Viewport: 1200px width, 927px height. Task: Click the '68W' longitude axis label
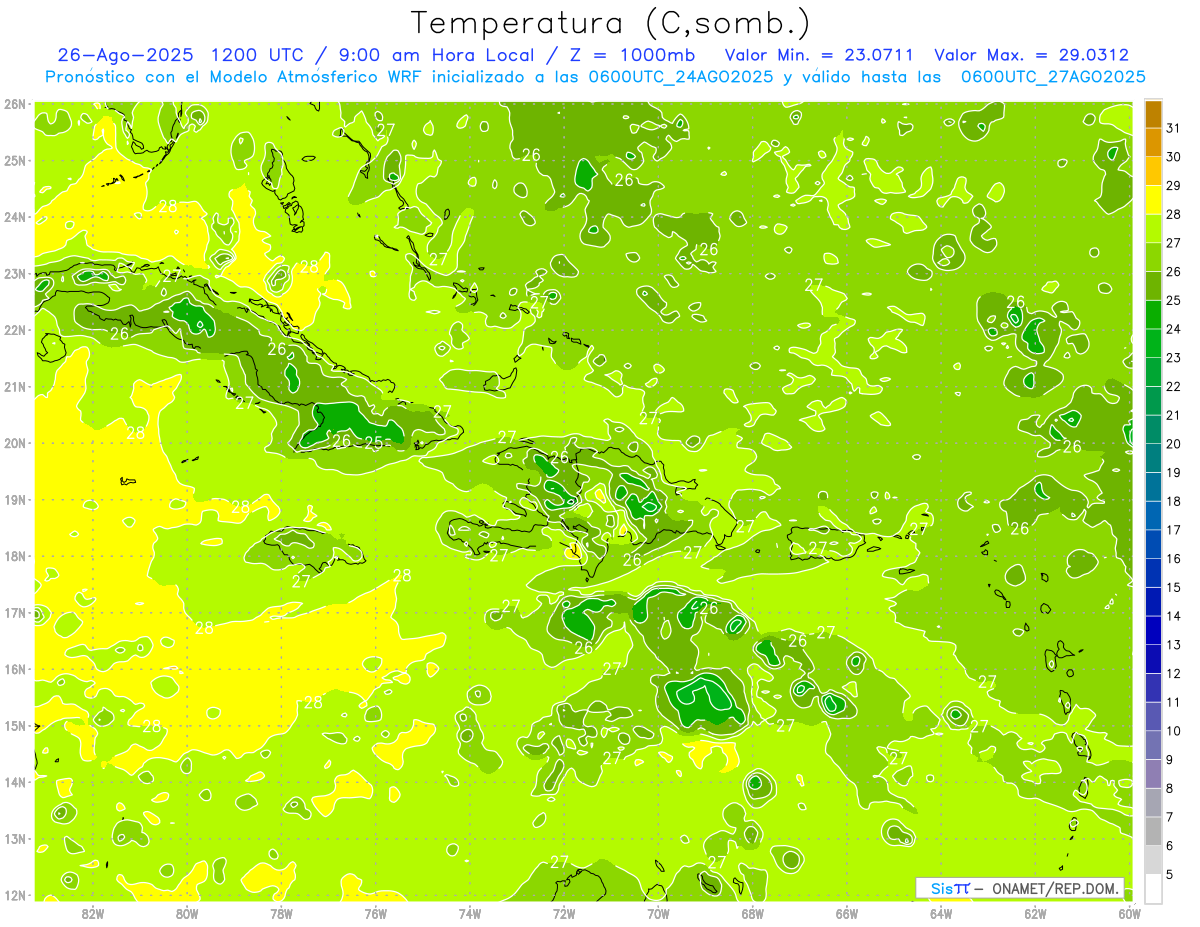pyautogui.click(x=753, y=913)
